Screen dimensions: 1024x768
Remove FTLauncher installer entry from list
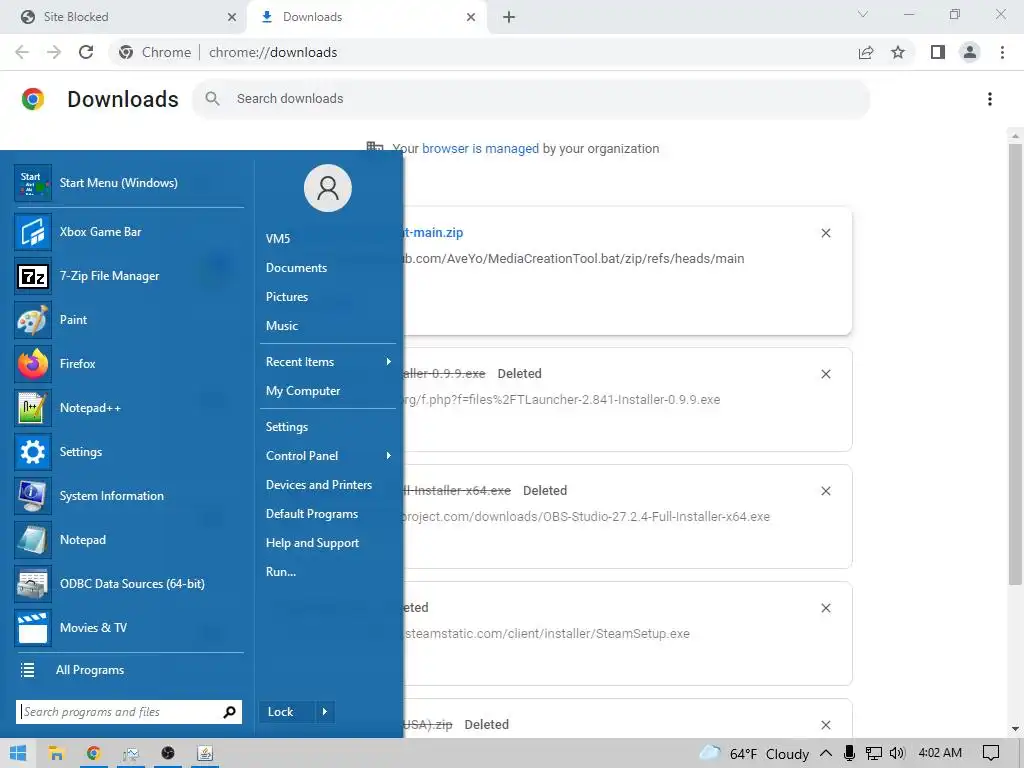tap(825, 374)
